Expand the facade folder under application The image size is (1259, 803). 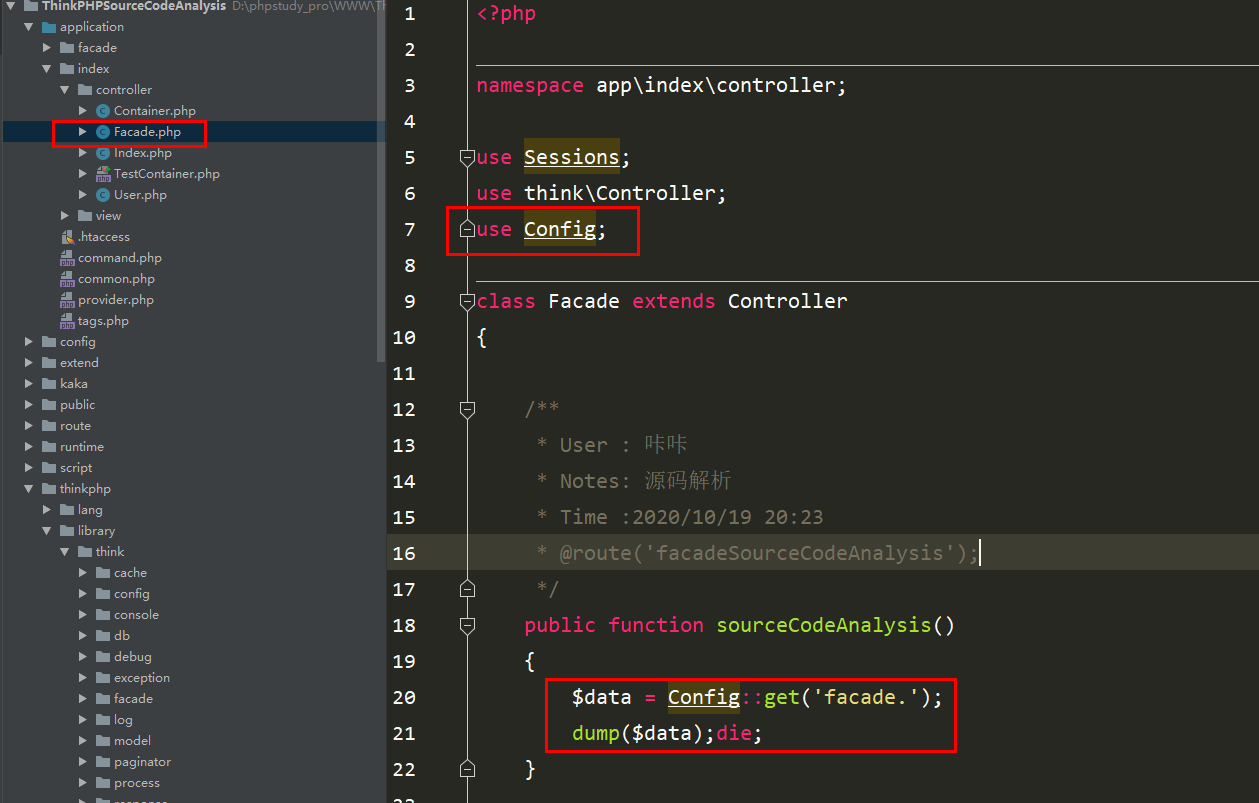pyautogui.click(x=47, y=48)
